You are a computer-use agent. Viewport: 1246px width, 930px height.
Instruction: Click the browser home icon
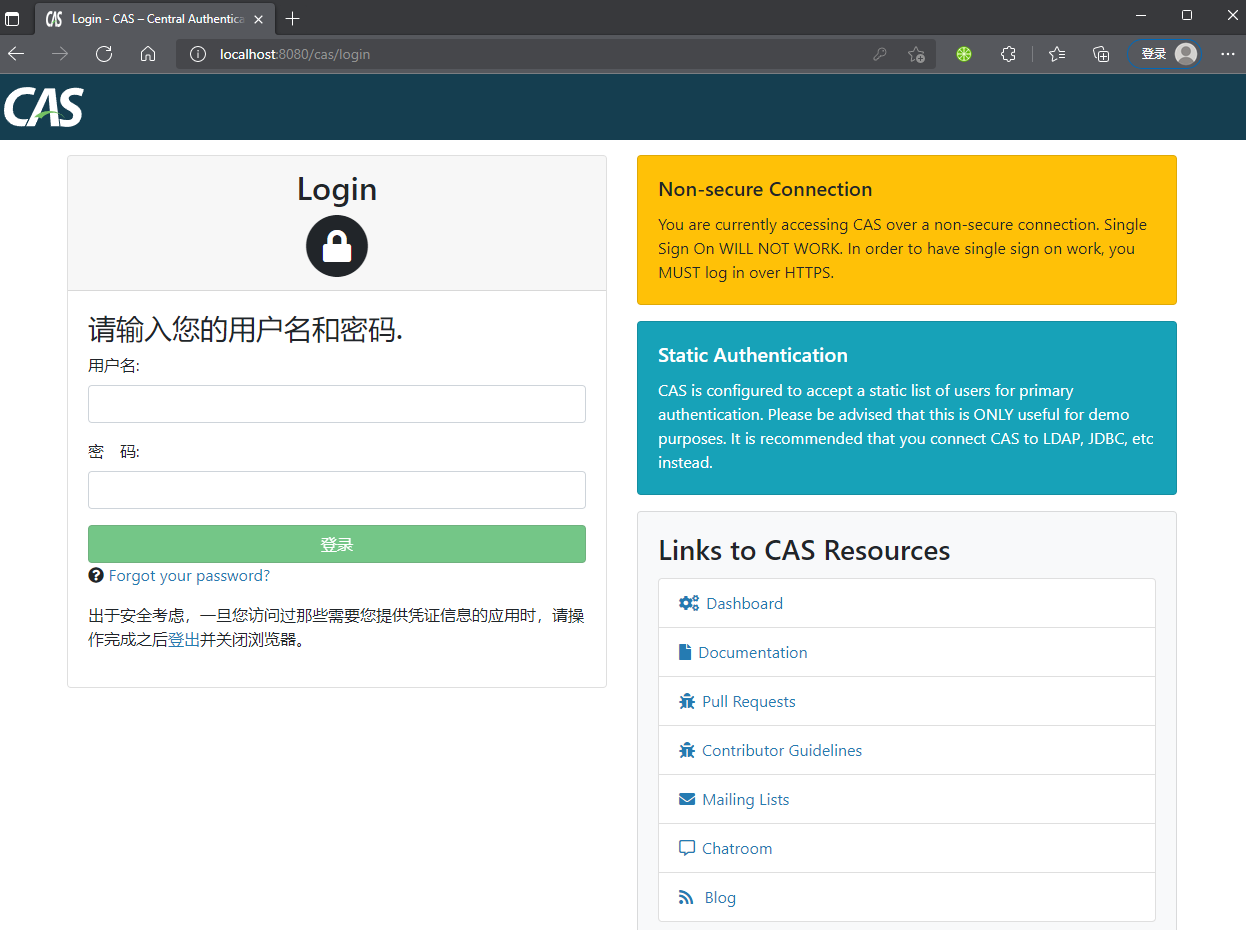pyautogui.click(x=148, y=54)
